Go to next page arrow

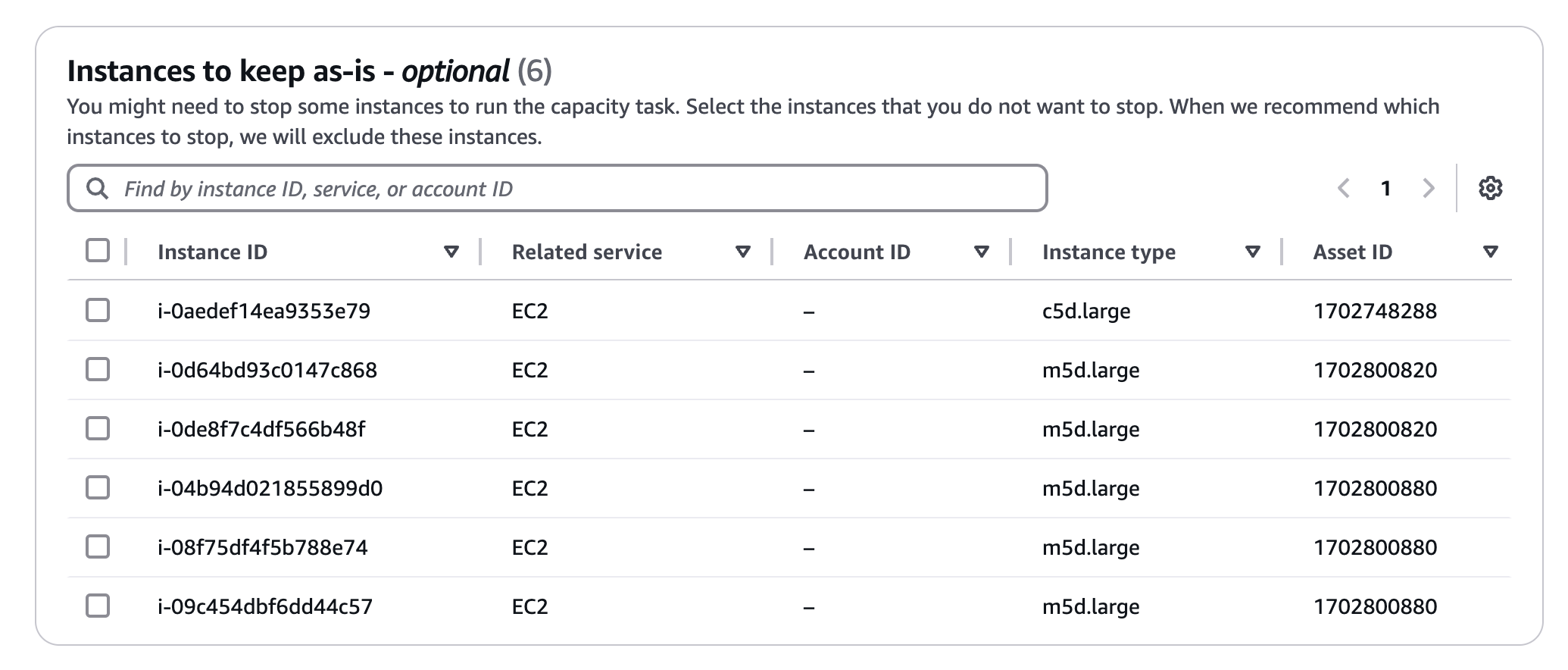(x=1429, y=188)
